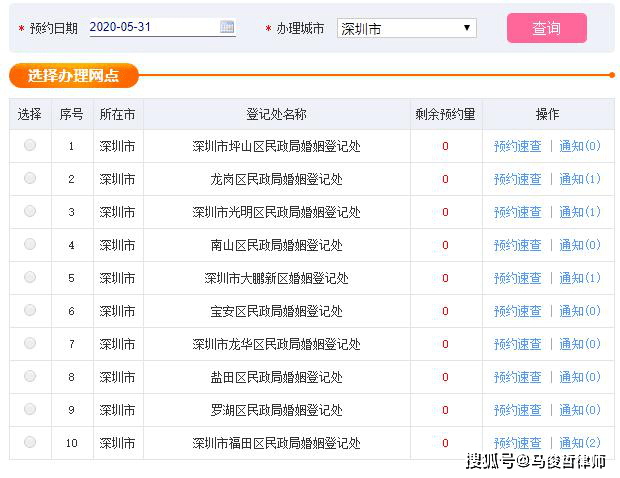View 通知(0) for 南山区 row
The height and width of the screenshot is (478, 620).
pos(580,245)
